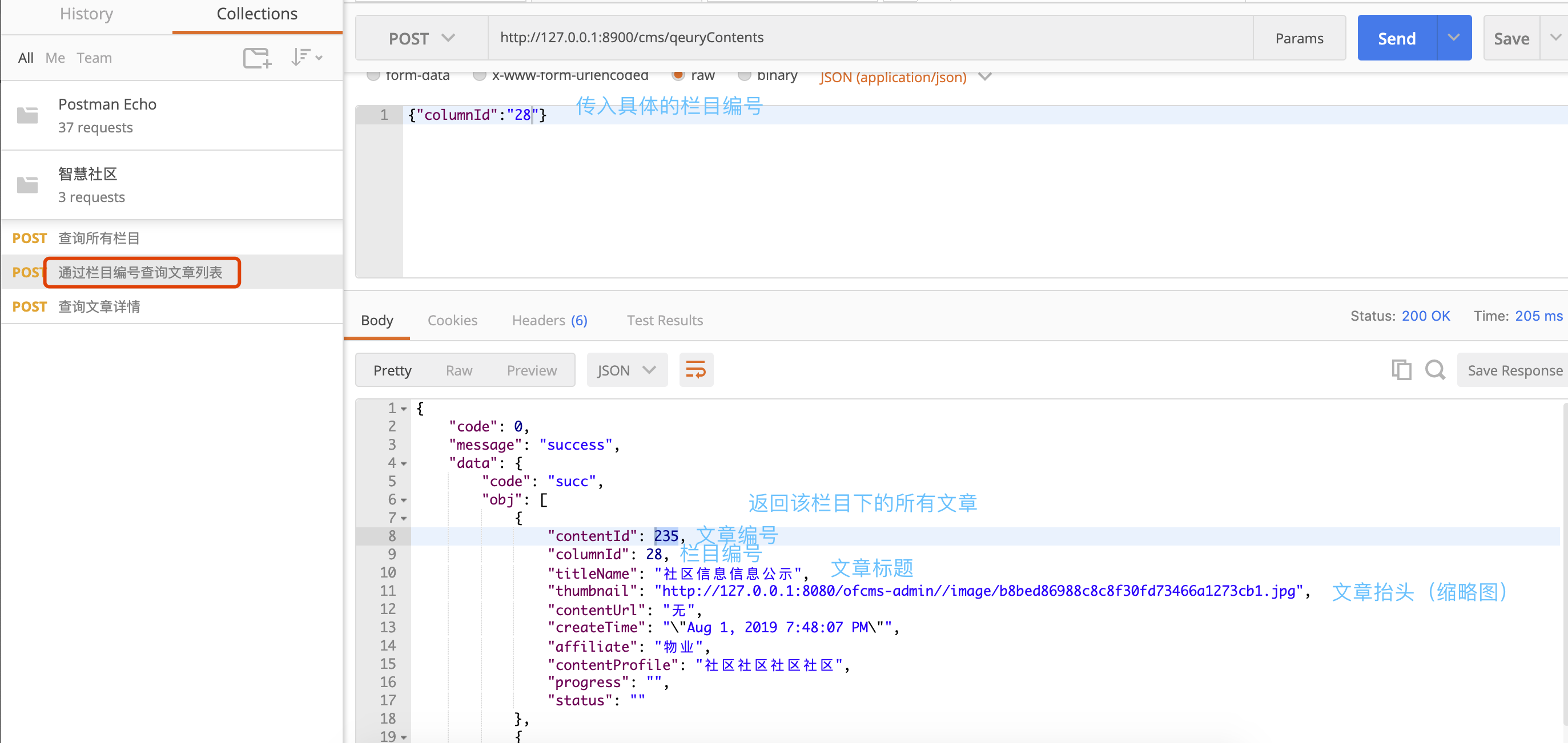Open the 智慧社区 collection folder icon
1568x743 pixels.
click(27, 184)
